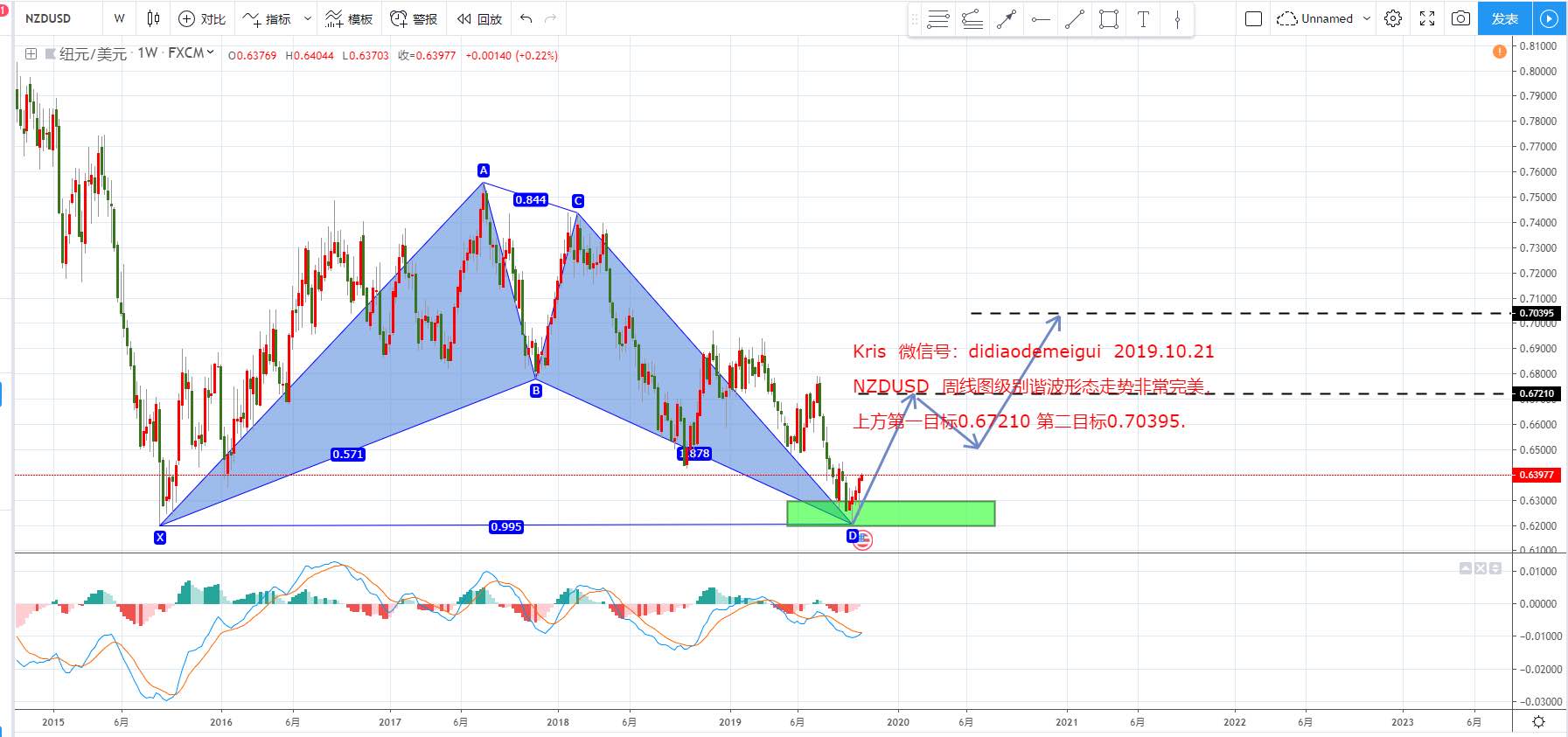The image size is (1568, 737).
Task: Select the horizontal ray tool
Action: [1041, 19]
